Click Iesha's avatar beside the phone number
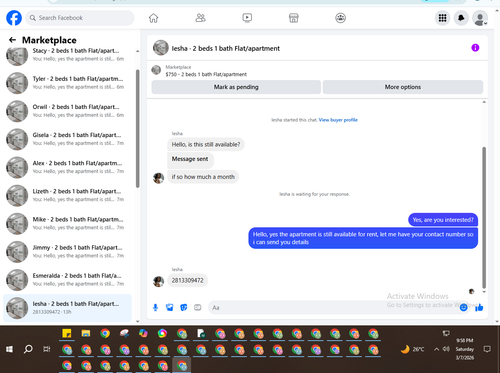This screenshot has width=500, height=373. pyautogui.click(x=158, y=281)
